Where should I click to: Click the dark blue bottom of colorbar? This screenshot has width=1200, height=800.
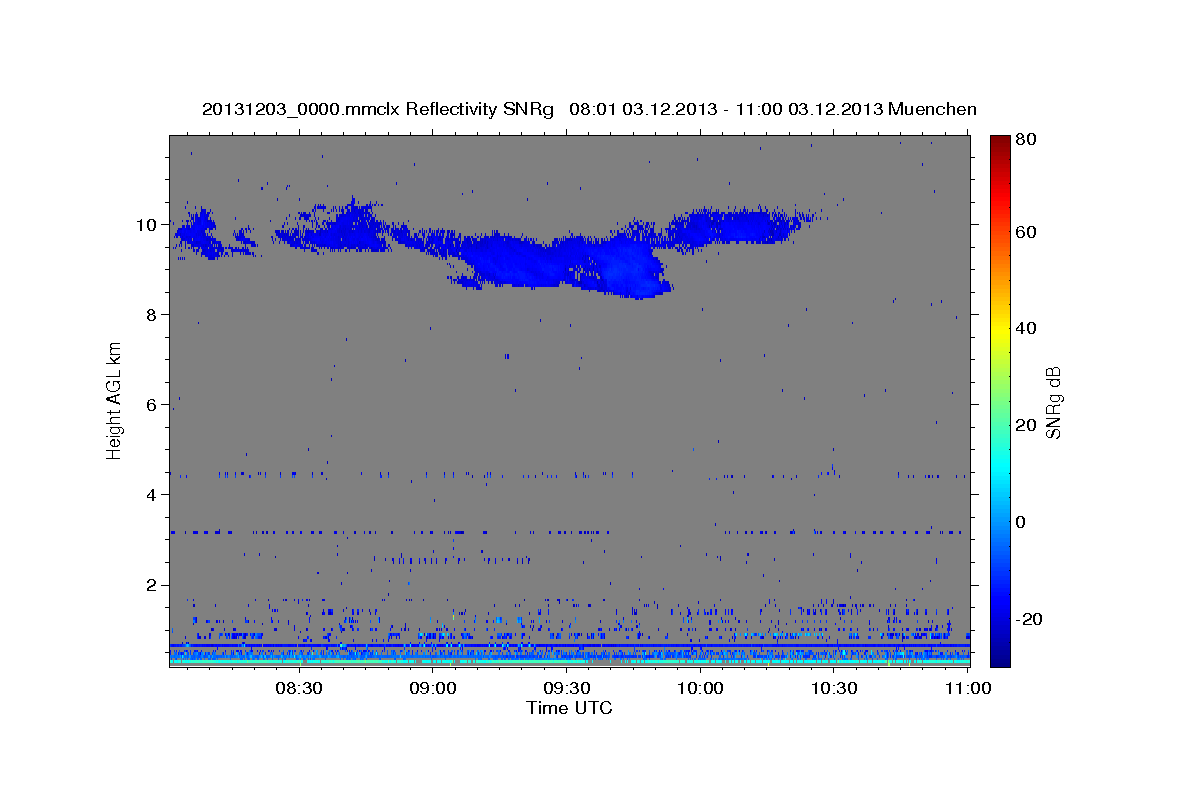[1000, 655]
